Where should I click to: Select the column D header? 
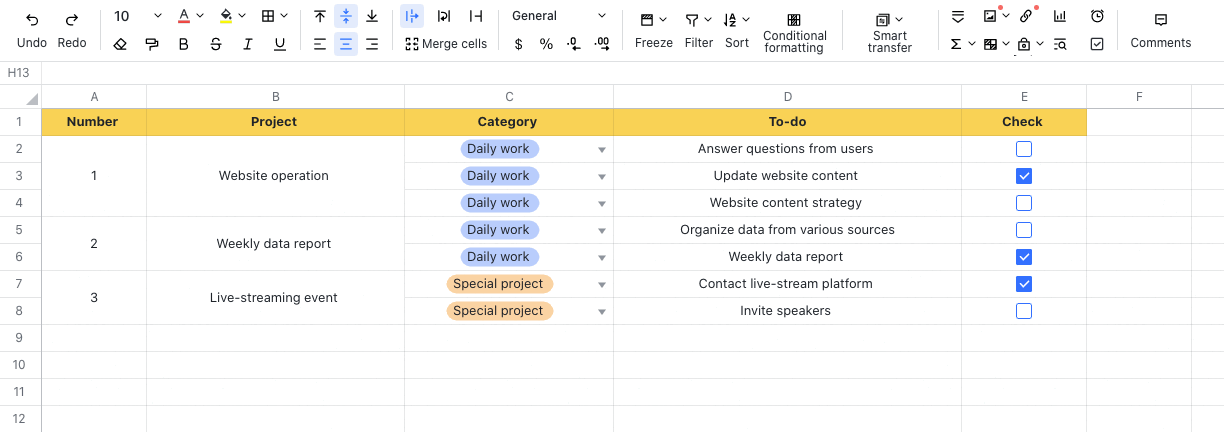point(787,97)
